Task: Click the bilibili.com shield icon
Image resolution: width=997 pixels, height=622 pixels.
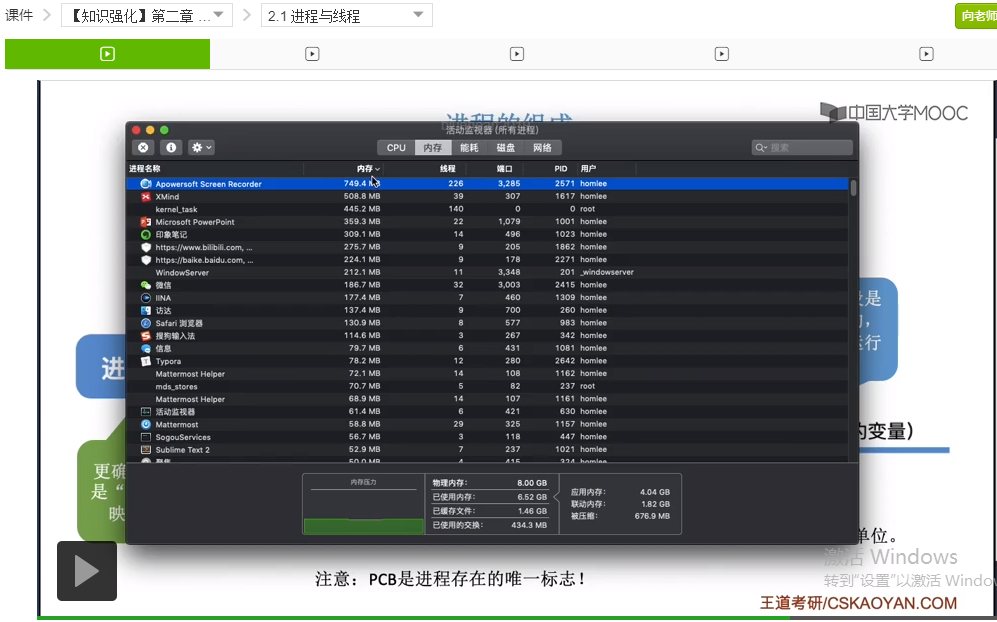Action: [146, 247]
